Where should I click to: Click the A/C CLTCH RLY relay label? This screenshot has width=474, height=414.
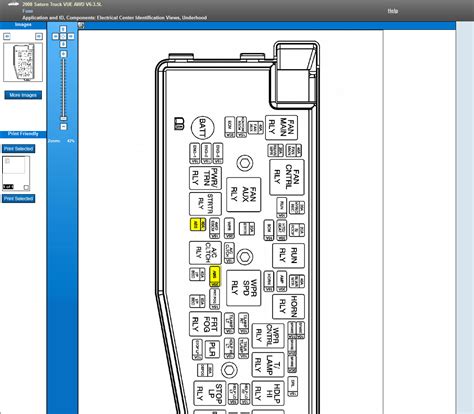[x=205, y=253]
